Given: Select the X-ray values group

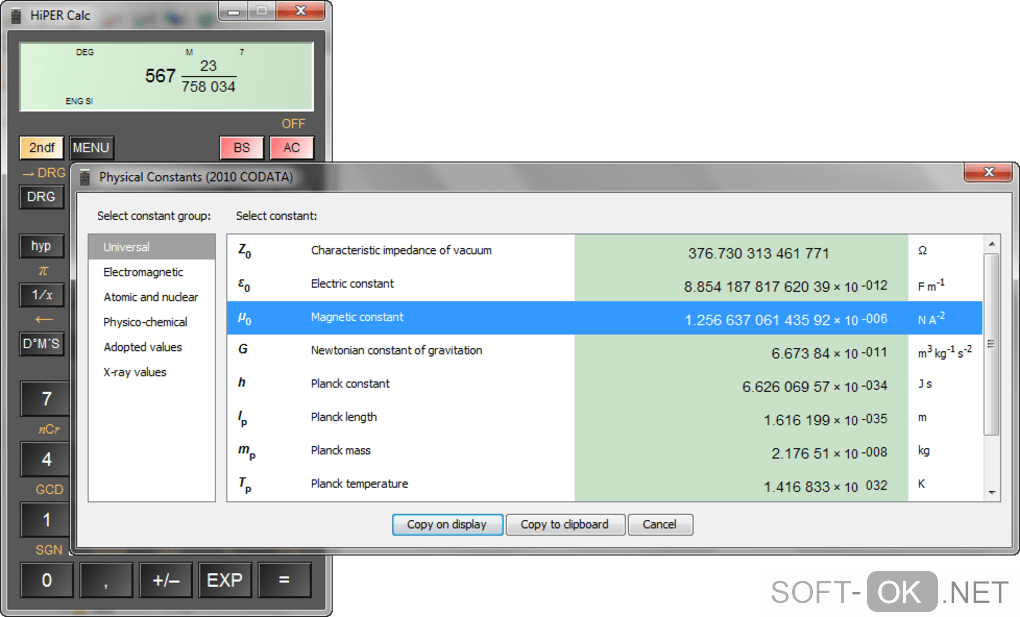Looking at the screenshot, I should point(152,372).
